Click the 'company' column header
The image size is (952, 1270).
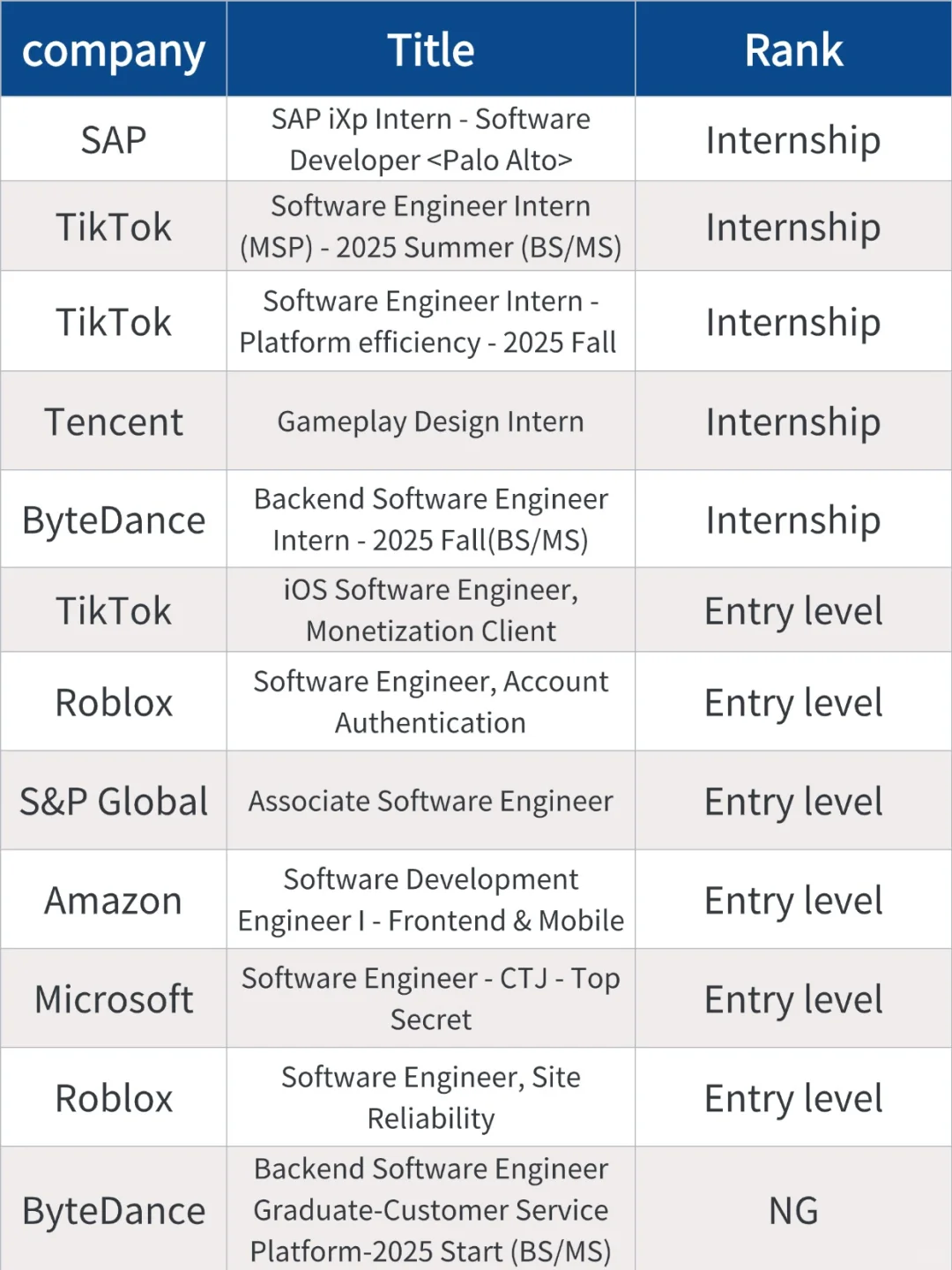click(114, 49)
